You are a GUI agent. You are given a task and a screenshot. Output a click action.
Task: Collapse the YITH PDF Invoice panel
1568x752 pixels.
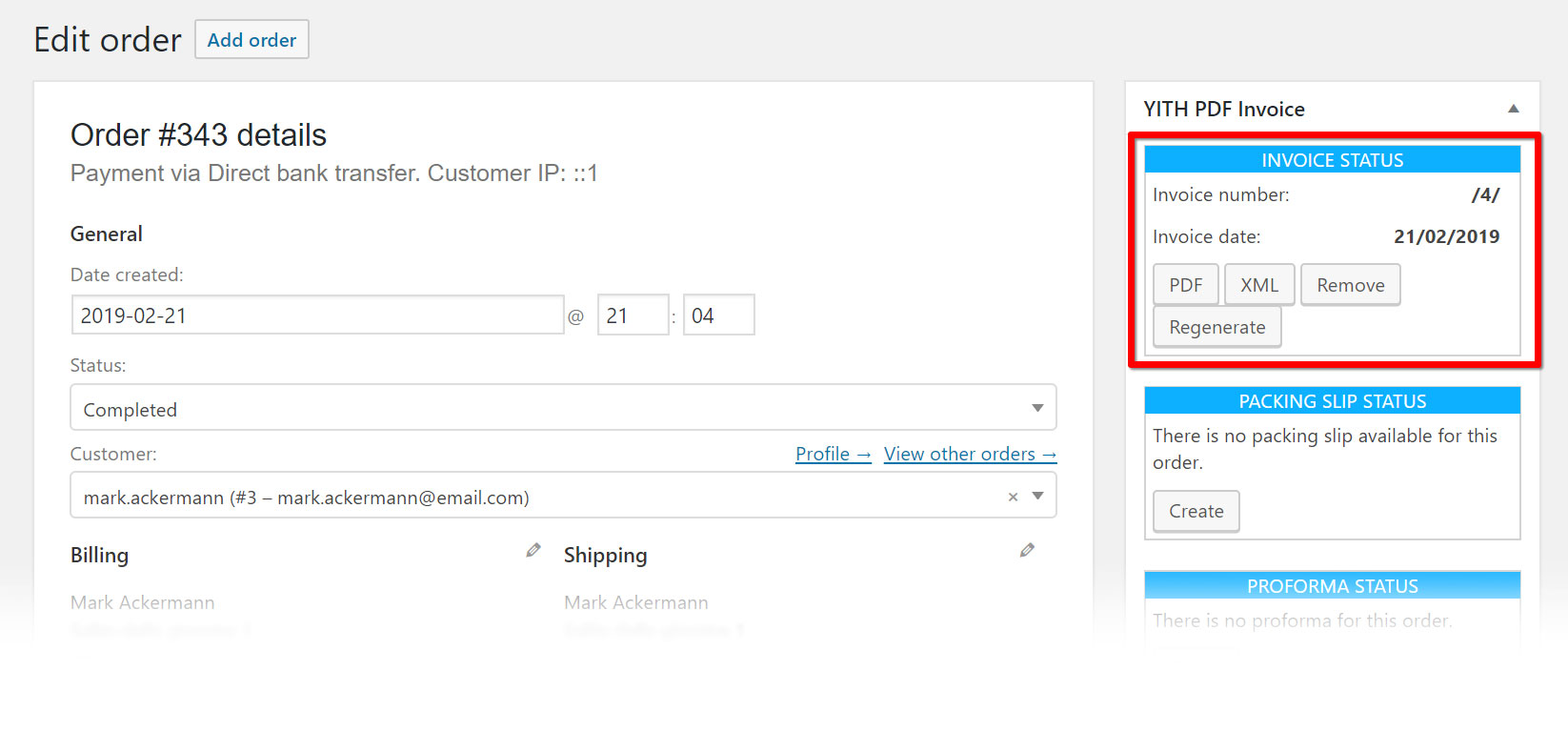pos(1514,109)
